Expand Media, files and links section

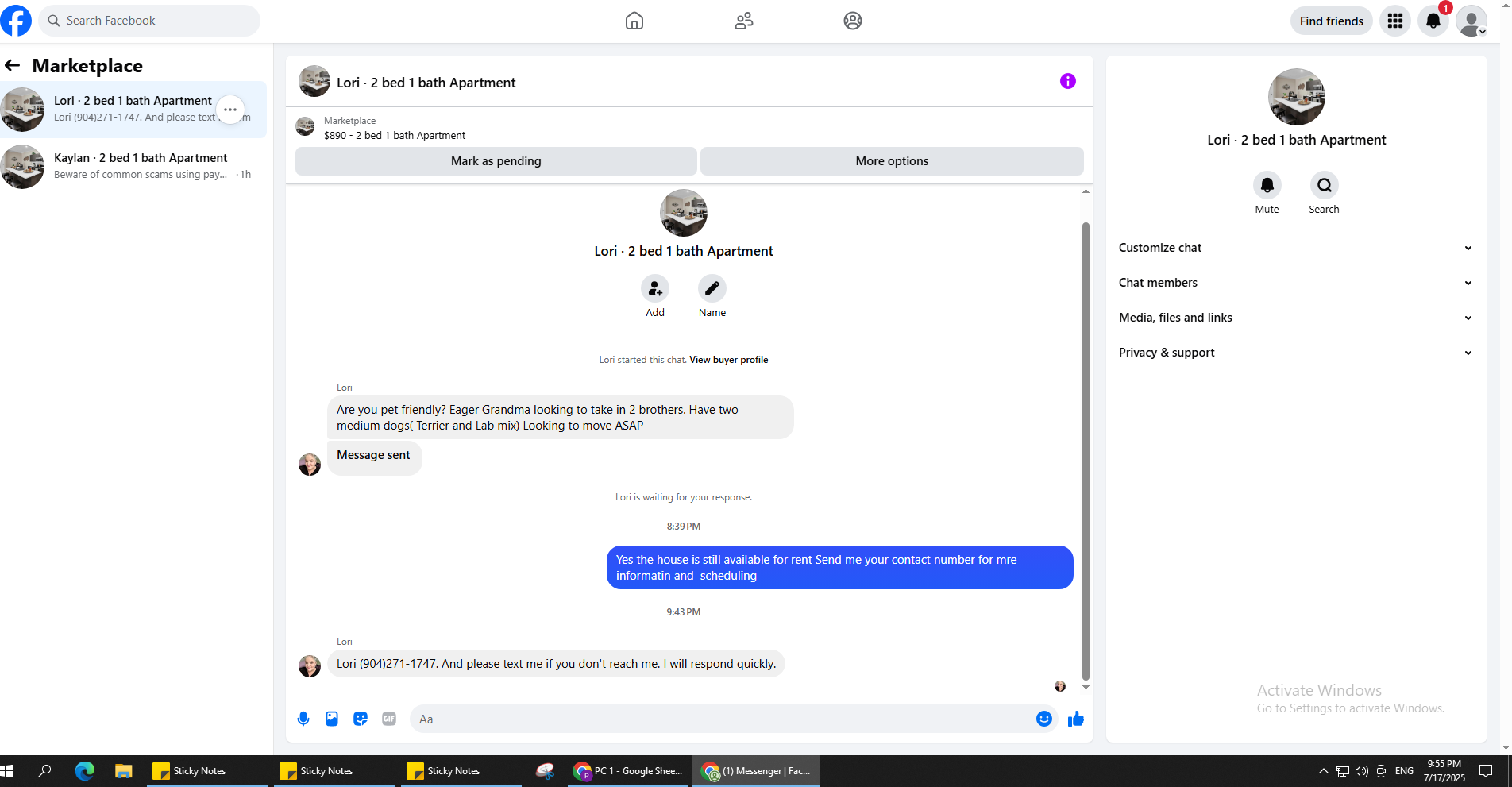click(1296, 318)
